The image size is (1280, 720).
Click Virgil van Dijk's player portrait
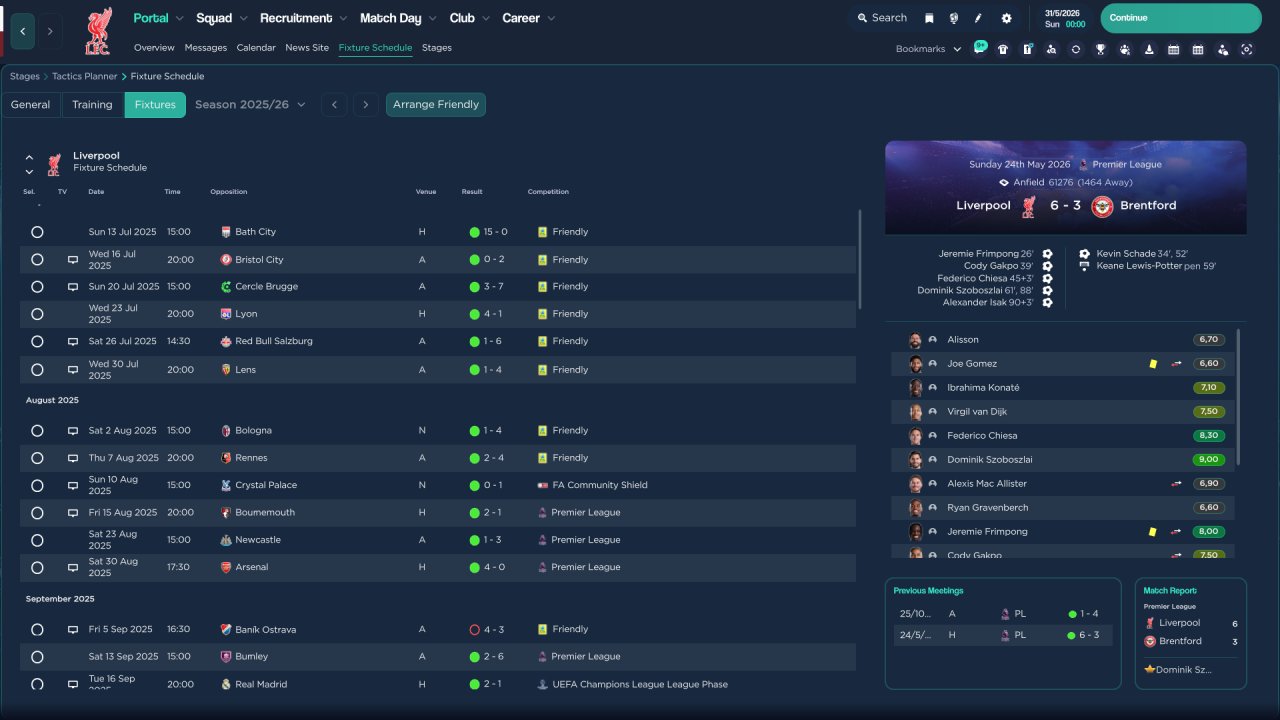pos(915,412)
